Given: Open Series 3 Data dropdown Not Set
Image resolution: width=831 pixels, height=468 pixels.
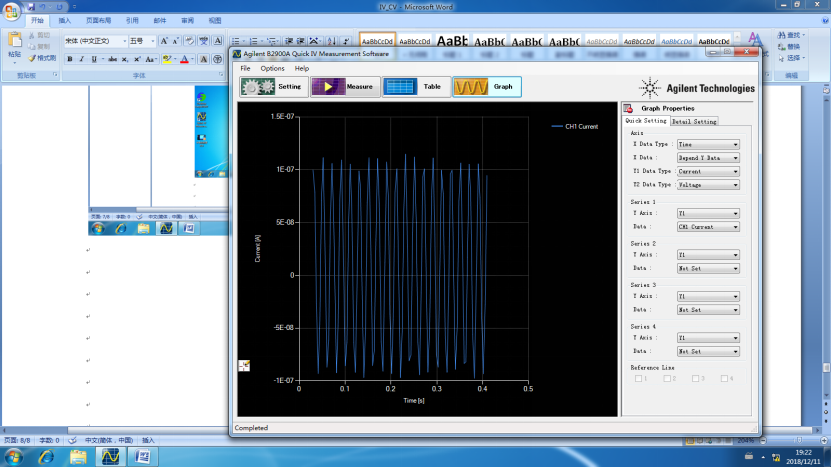Looking at the screenshot, I should (708, 310).
